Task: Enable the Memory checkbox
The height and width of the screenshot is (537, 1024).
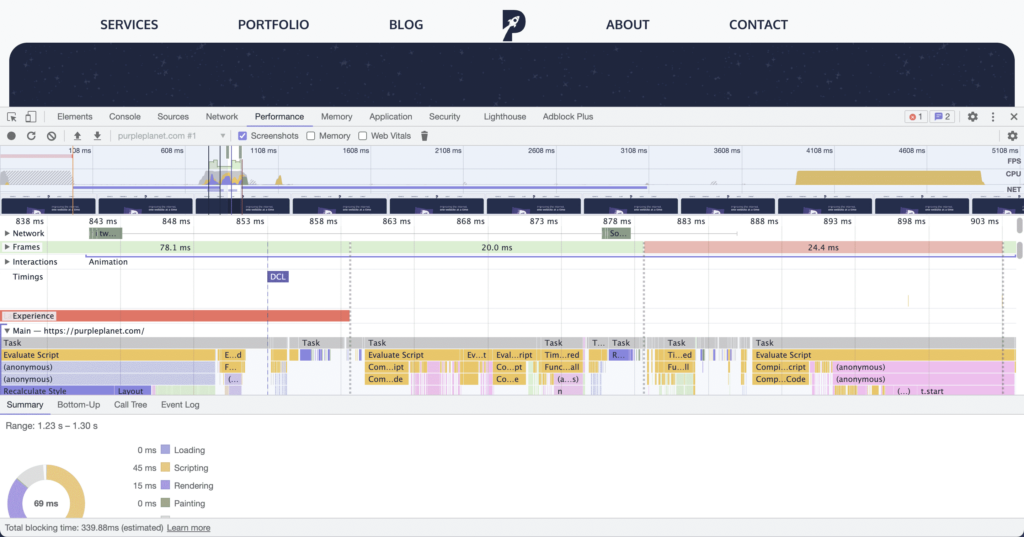Action: [x=311, y=136]
